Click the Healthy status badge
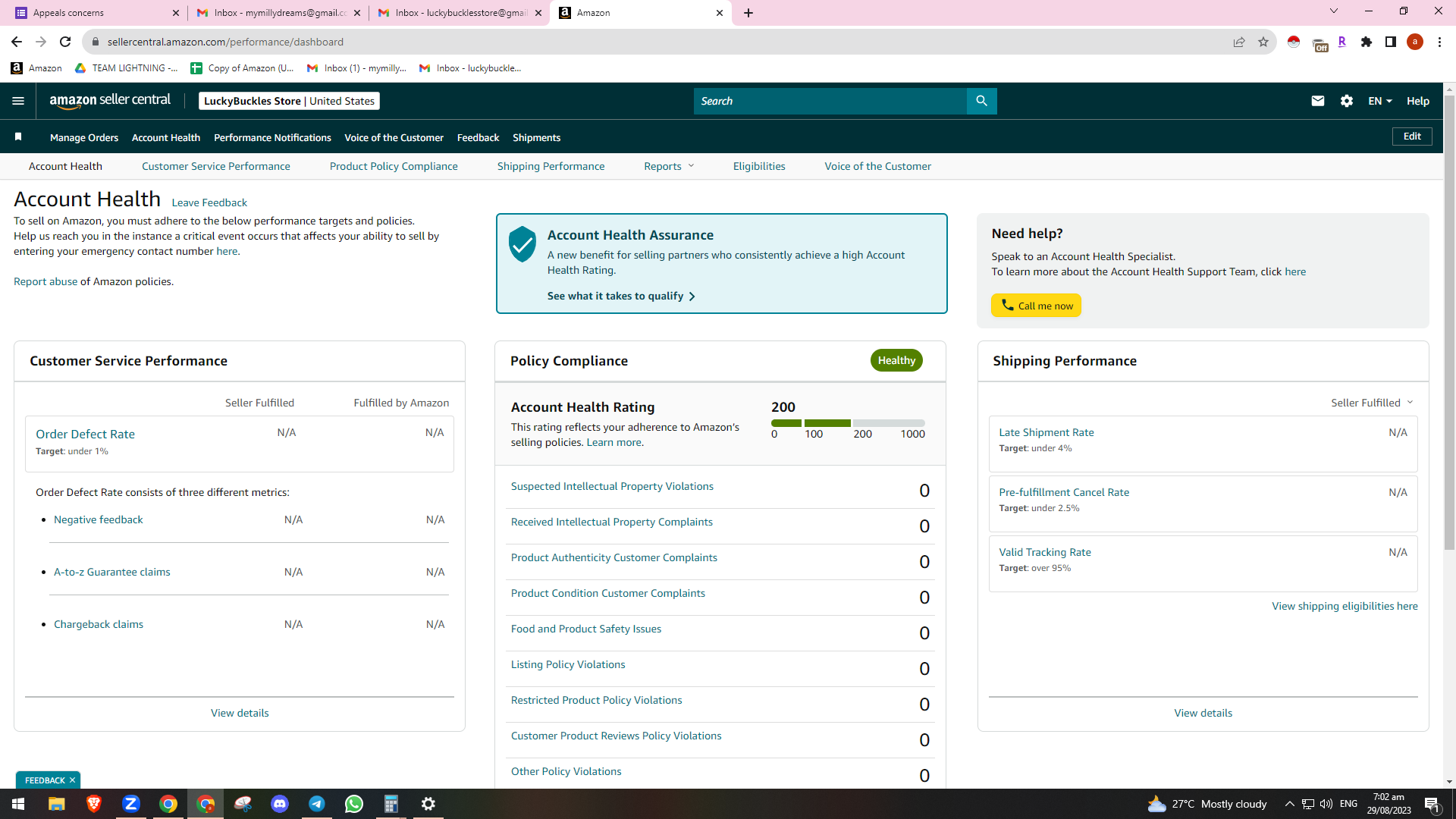Screen dimensions: 1456x819 pyautogui.click(x=896, y=360)
